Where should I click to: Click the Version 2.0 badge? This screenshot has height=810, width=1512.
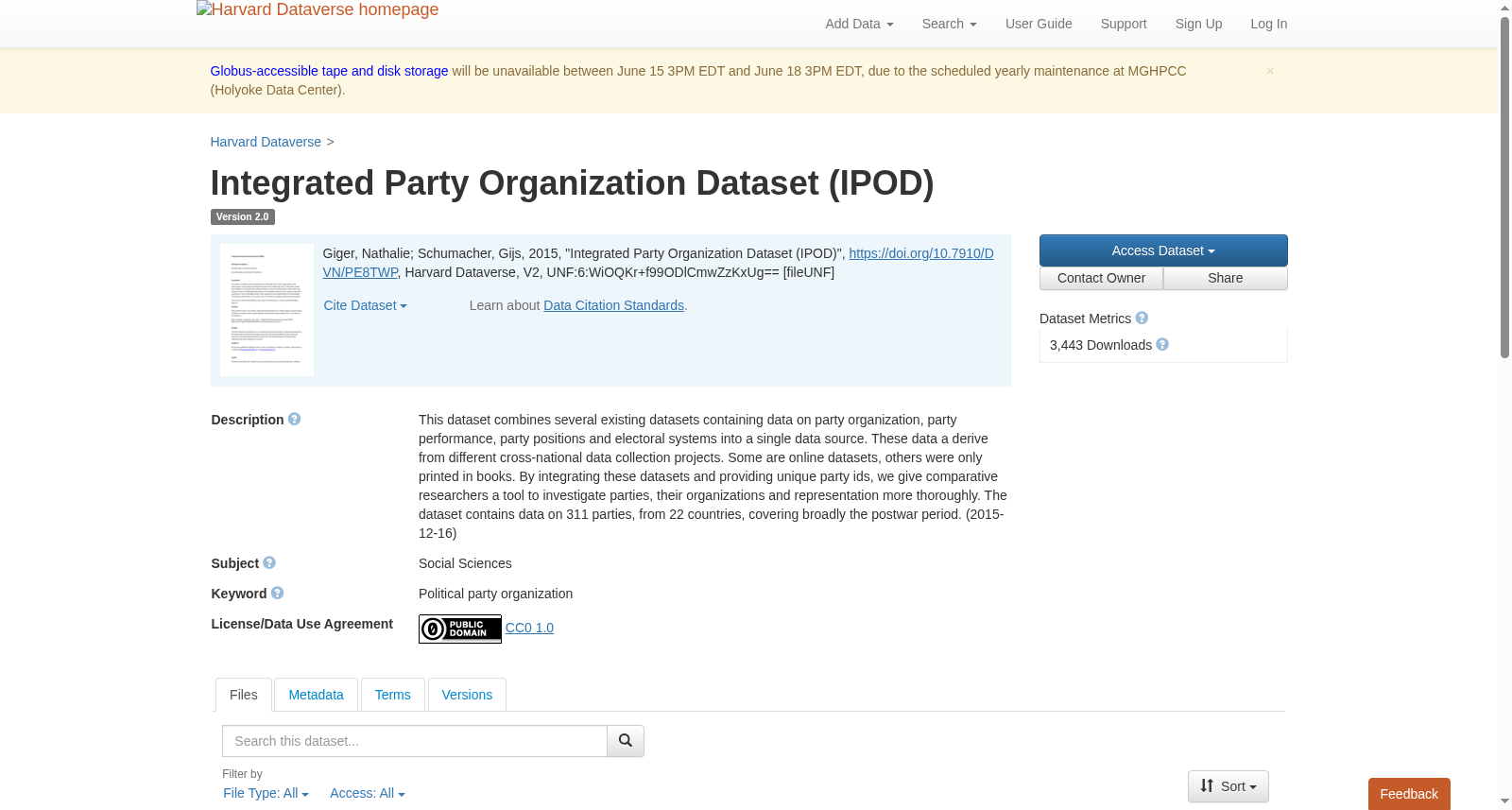(x=242, y=216)
